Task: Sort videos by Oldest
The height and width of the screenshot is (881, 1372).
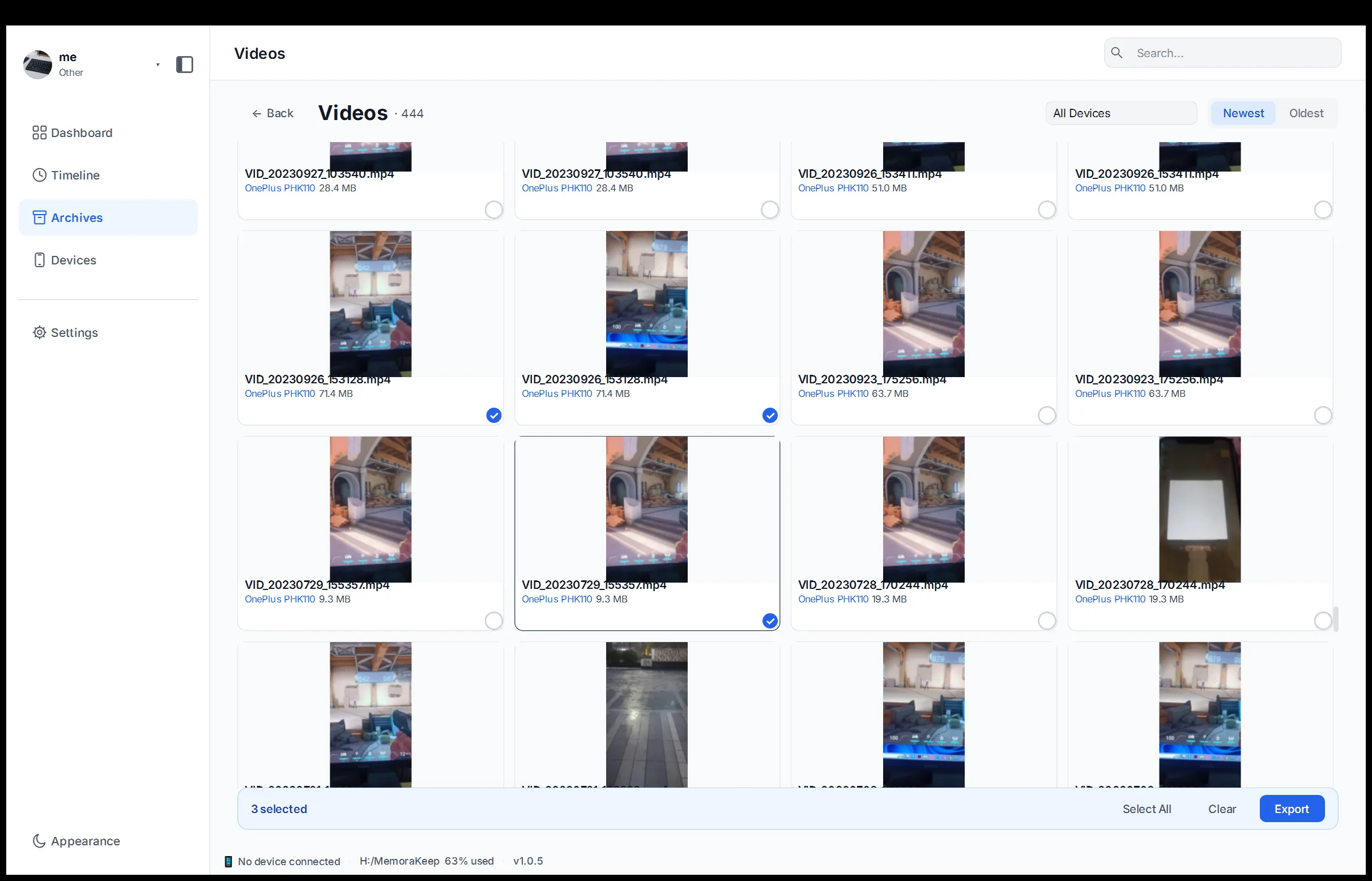Action: click(x=1306, y=113)
